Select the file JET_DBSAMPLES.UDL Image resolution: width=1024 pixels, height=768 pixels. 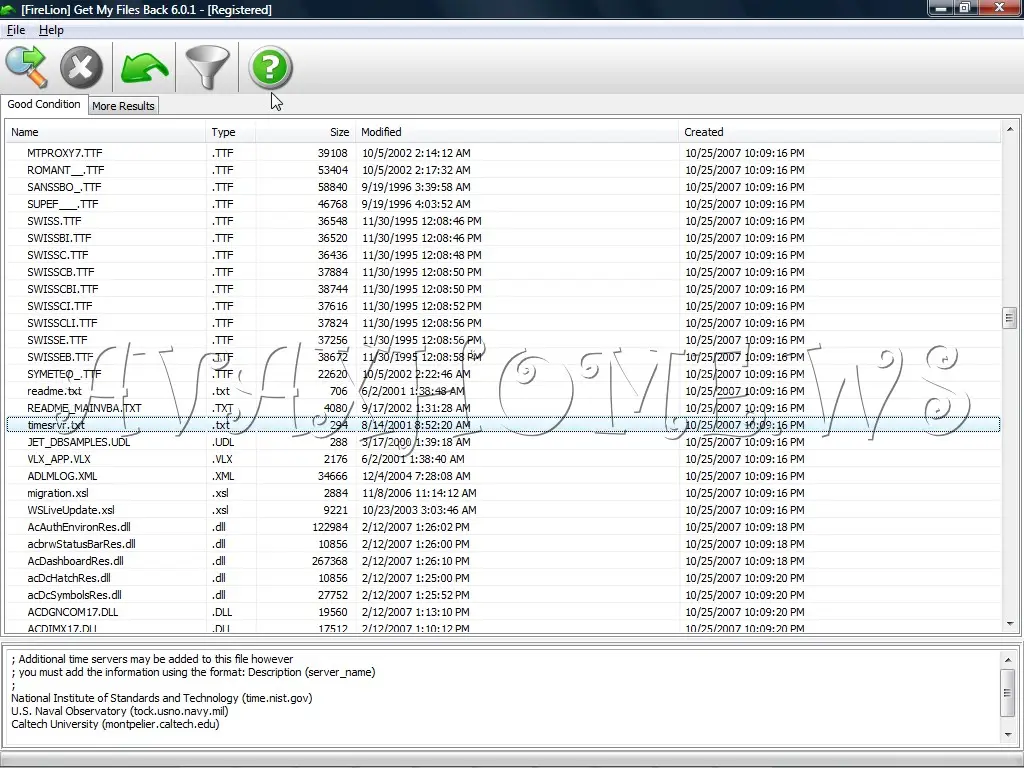tap(78, 441)
